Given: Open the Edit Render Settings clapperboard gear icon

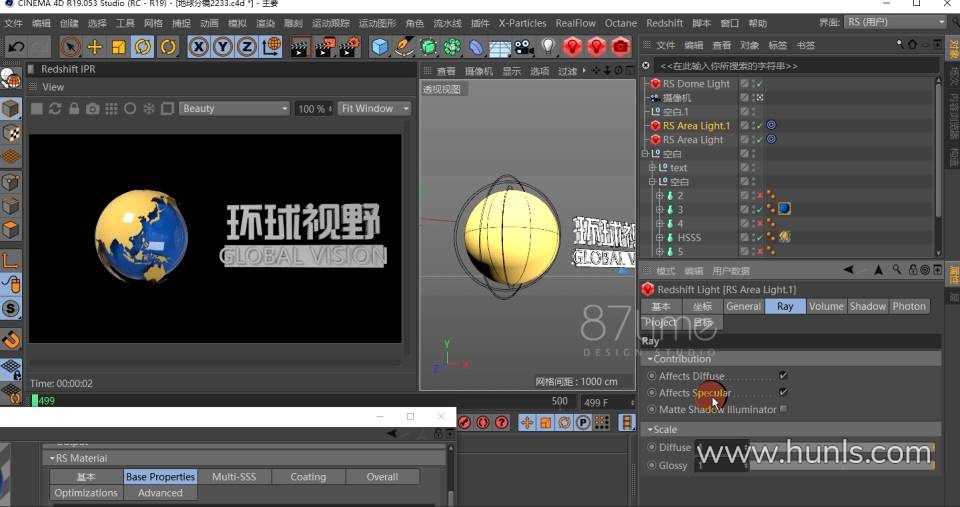Looking at the screenshot, I should [x=350, y=47].
